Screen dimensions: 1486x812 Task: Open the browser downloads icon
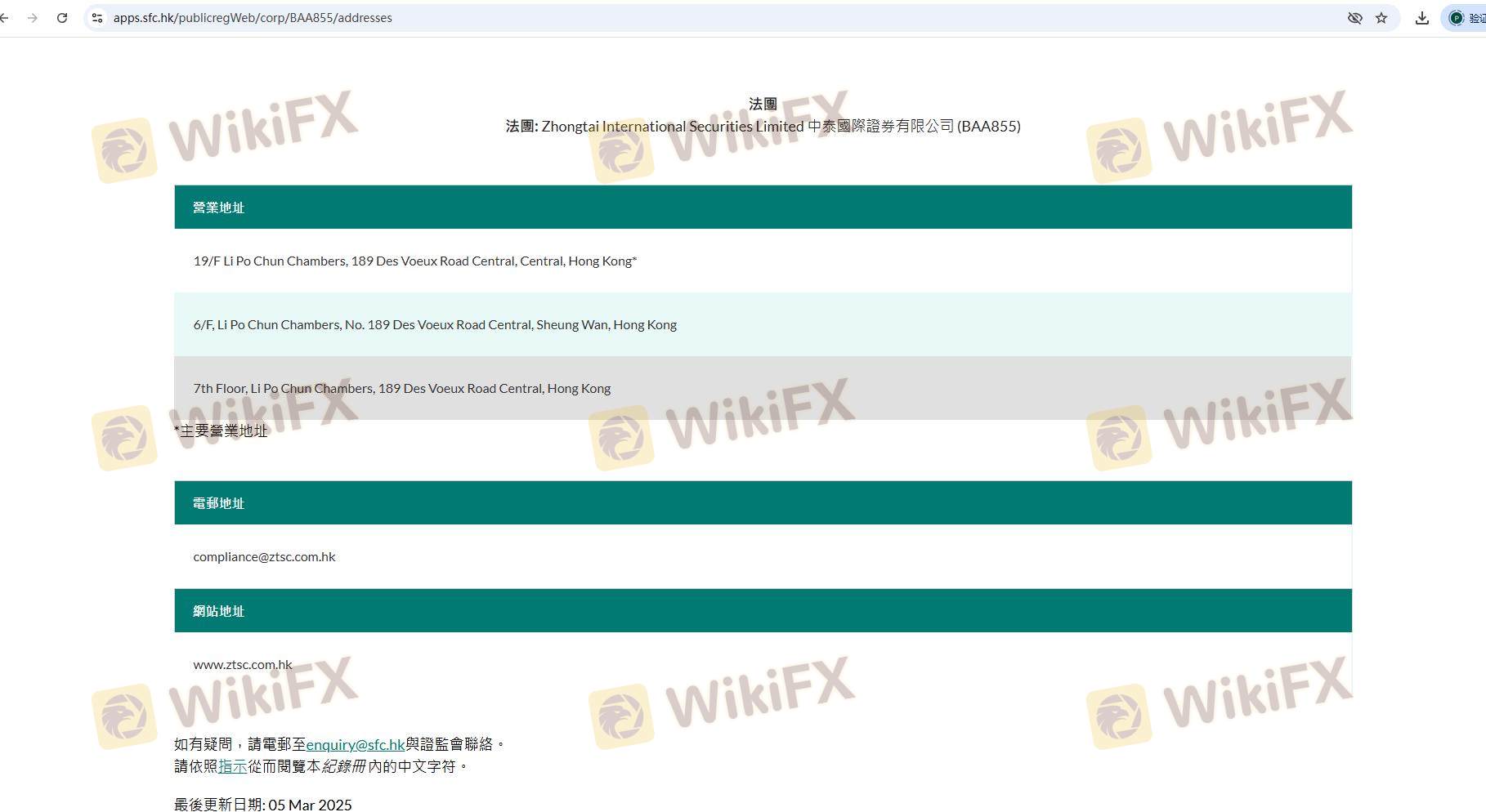(x=1422, y=18)
